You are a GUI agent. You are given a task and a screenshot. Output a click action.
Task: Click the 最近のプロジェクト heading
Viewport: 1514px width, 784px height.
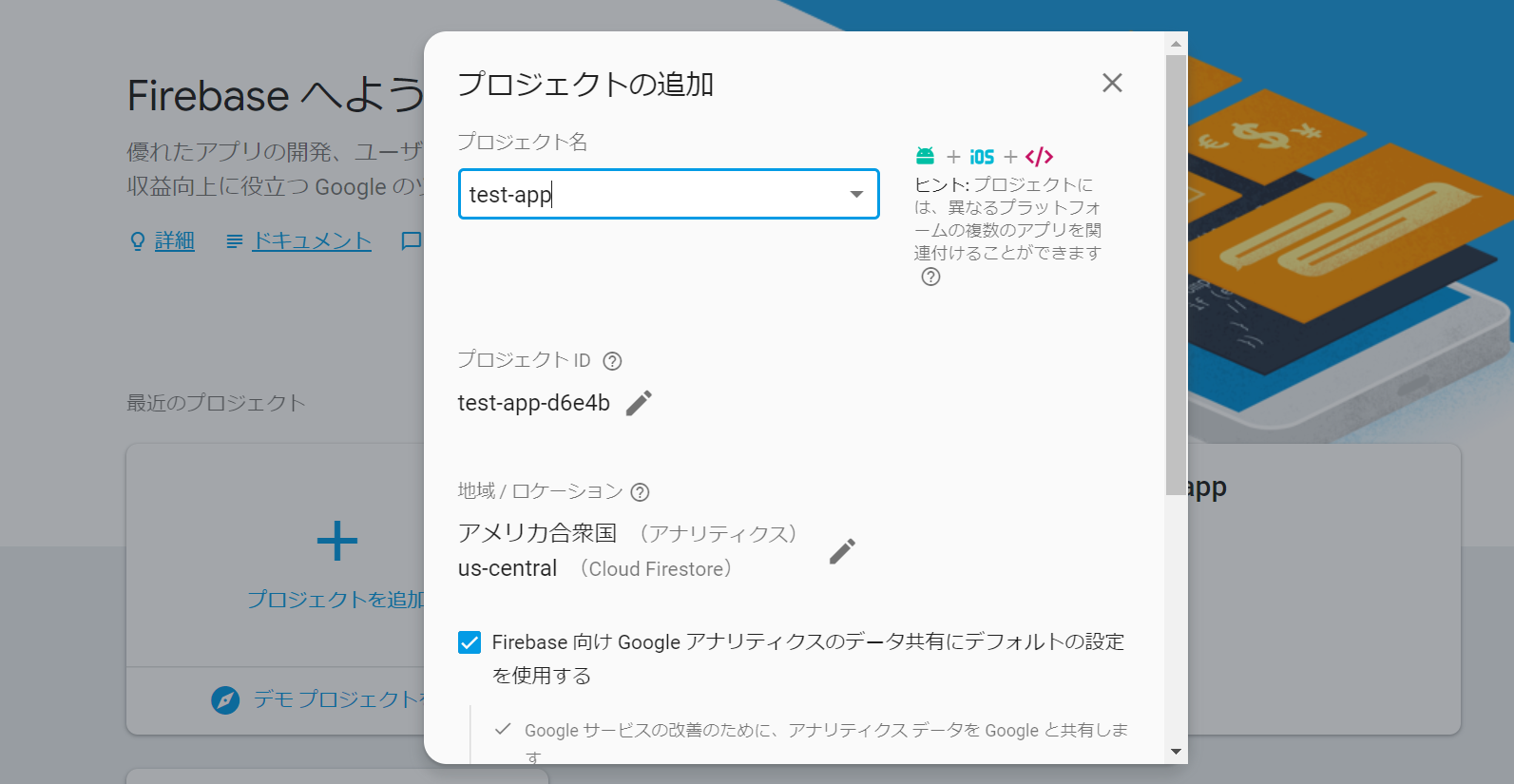(217, 403)
